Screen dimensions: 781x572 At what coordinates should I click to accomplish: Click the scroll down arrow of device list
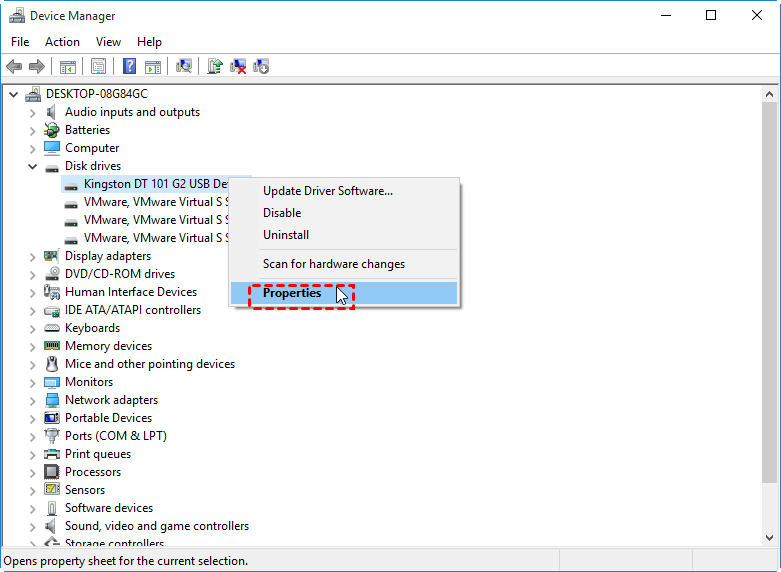tap(770, 538)
